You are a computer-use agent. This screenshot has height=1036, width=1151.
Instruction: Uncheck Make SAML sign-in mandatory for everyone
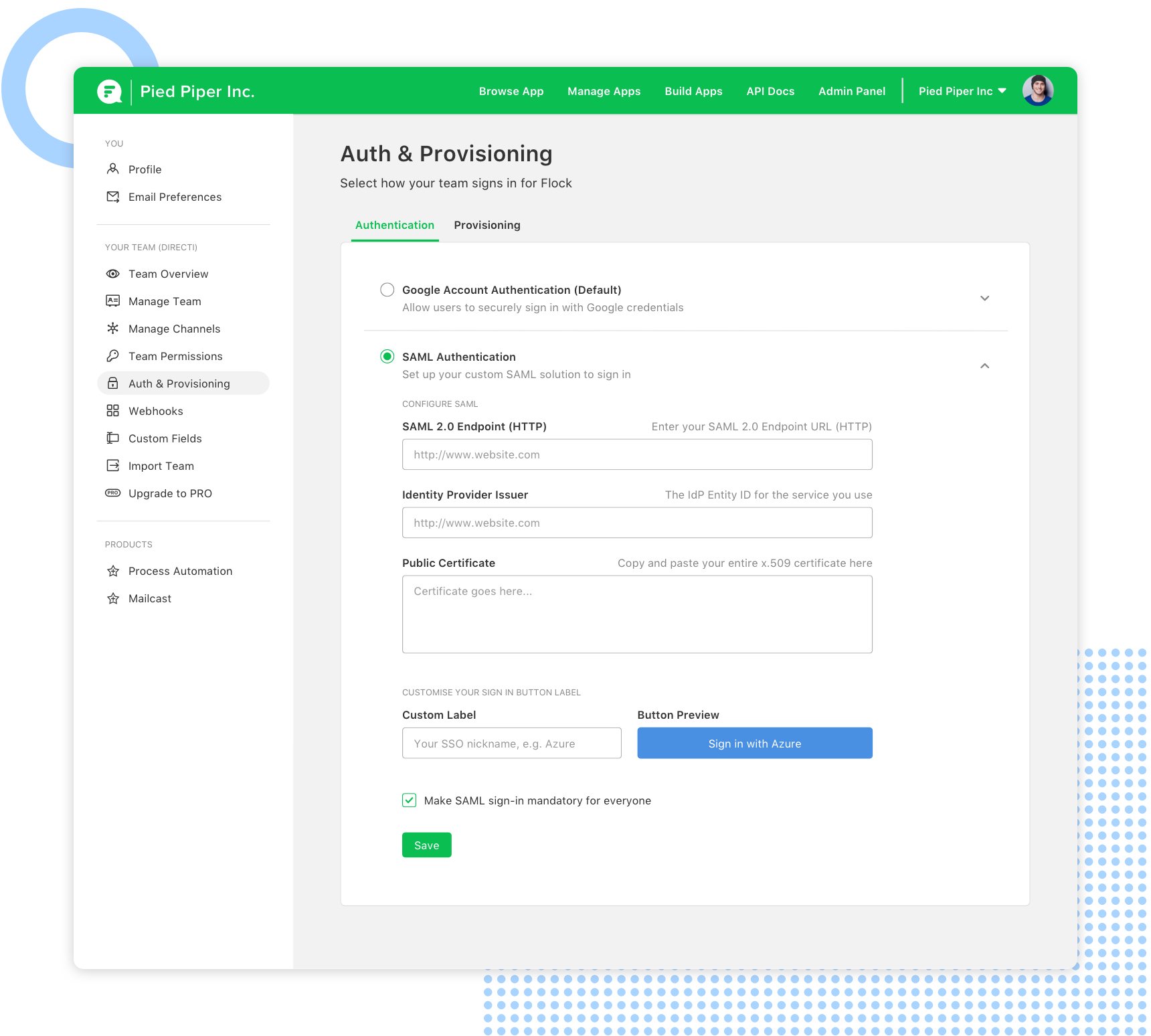(x=409, y=800)
